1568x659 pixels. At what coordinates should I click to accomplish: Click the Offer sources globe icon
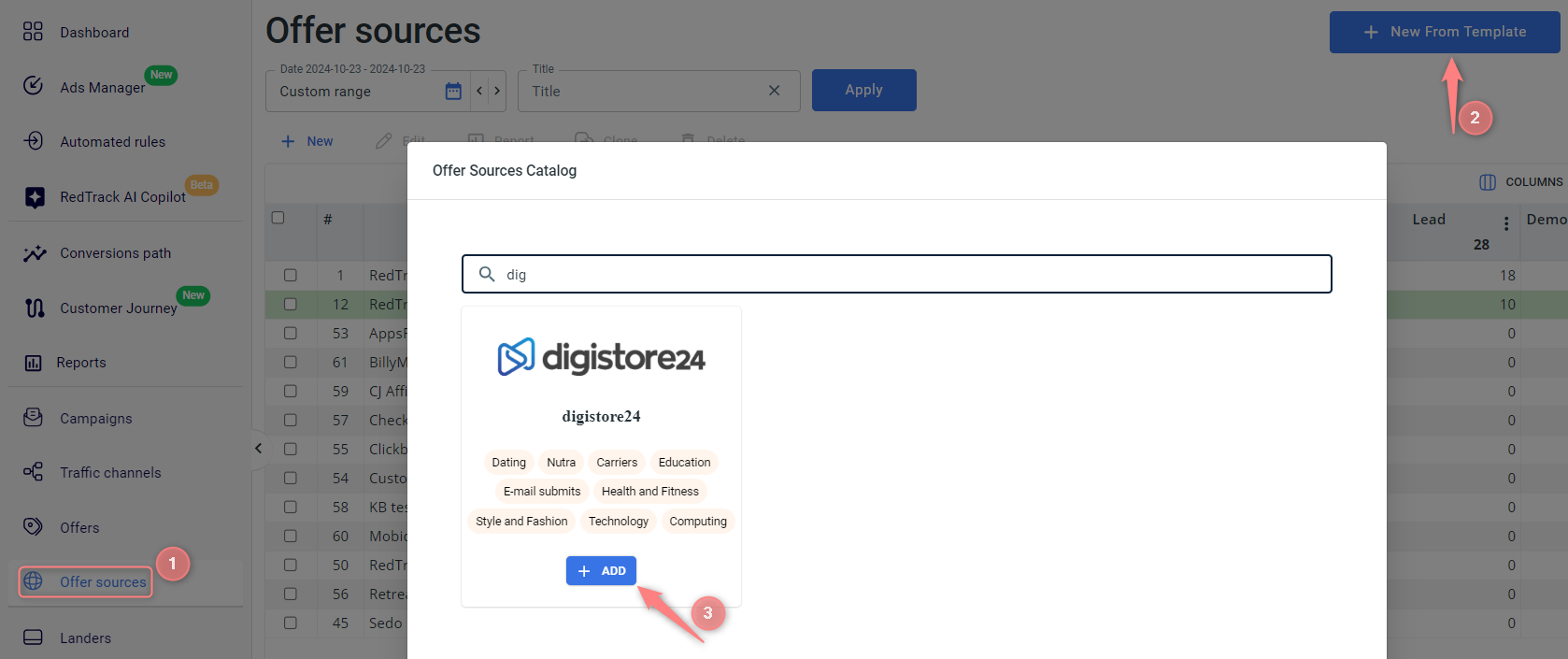33,581
